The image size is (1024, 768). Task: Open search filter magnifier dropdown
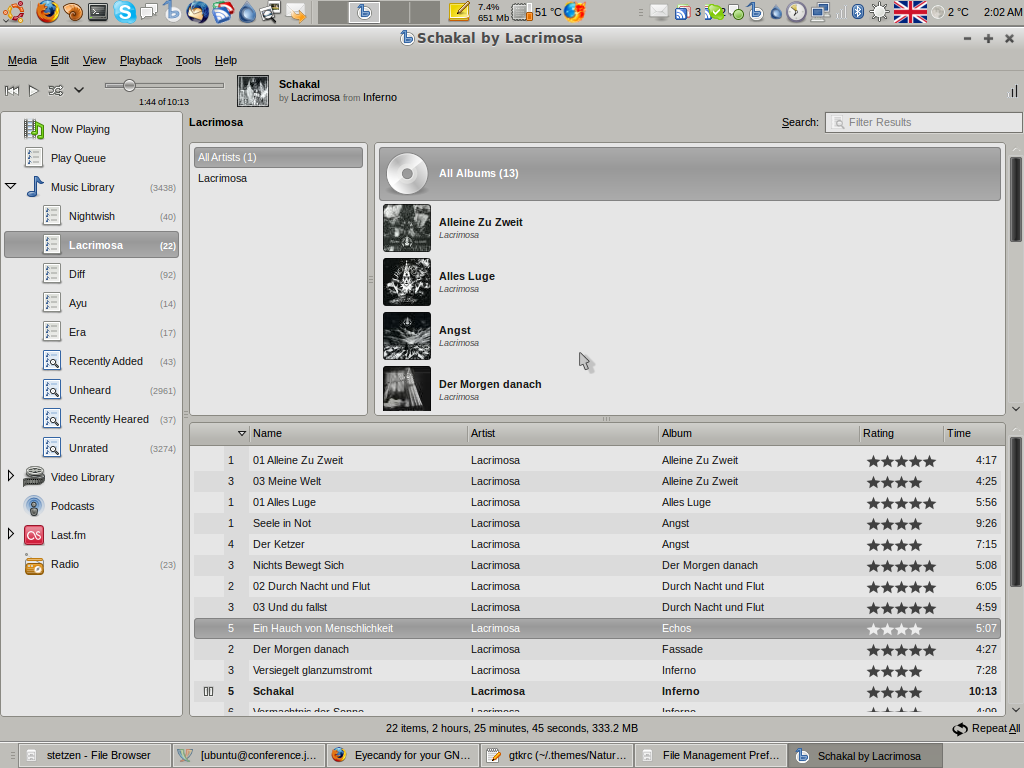point(839,122)
